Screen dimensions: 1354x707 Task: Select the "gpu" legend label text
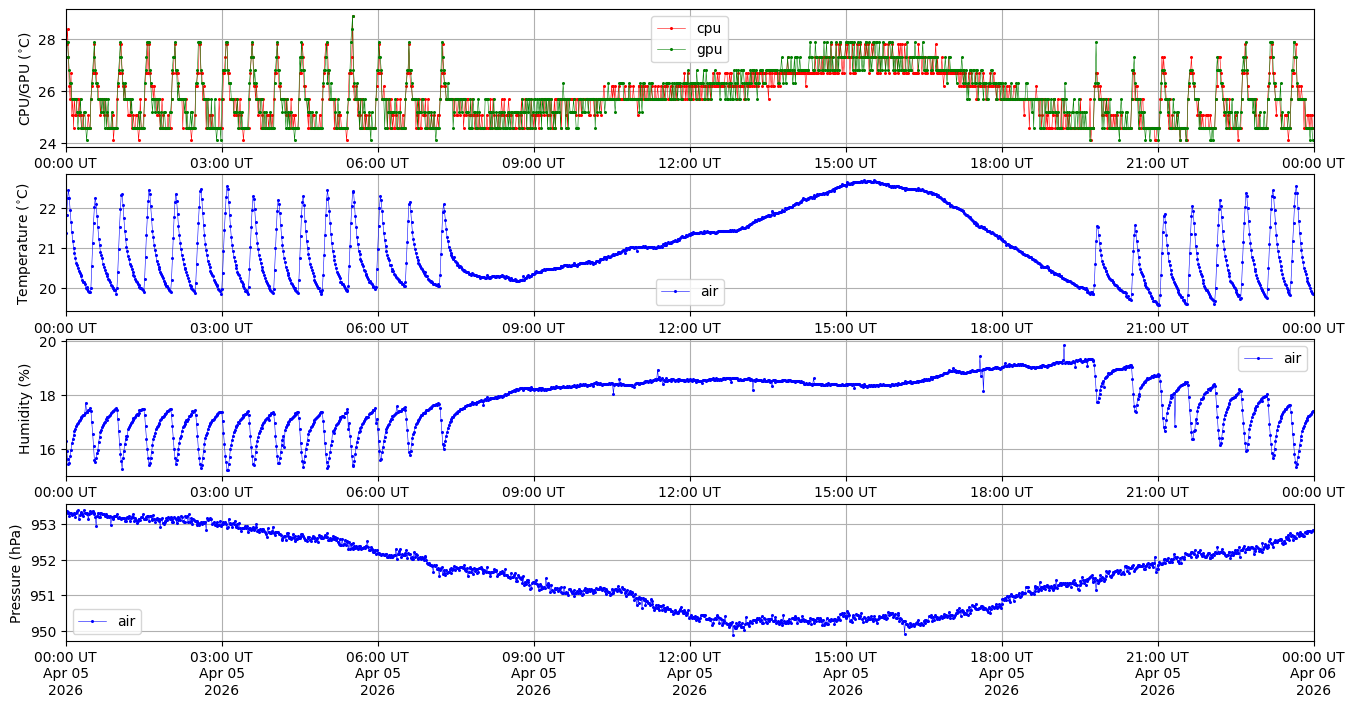pos(709,50)
